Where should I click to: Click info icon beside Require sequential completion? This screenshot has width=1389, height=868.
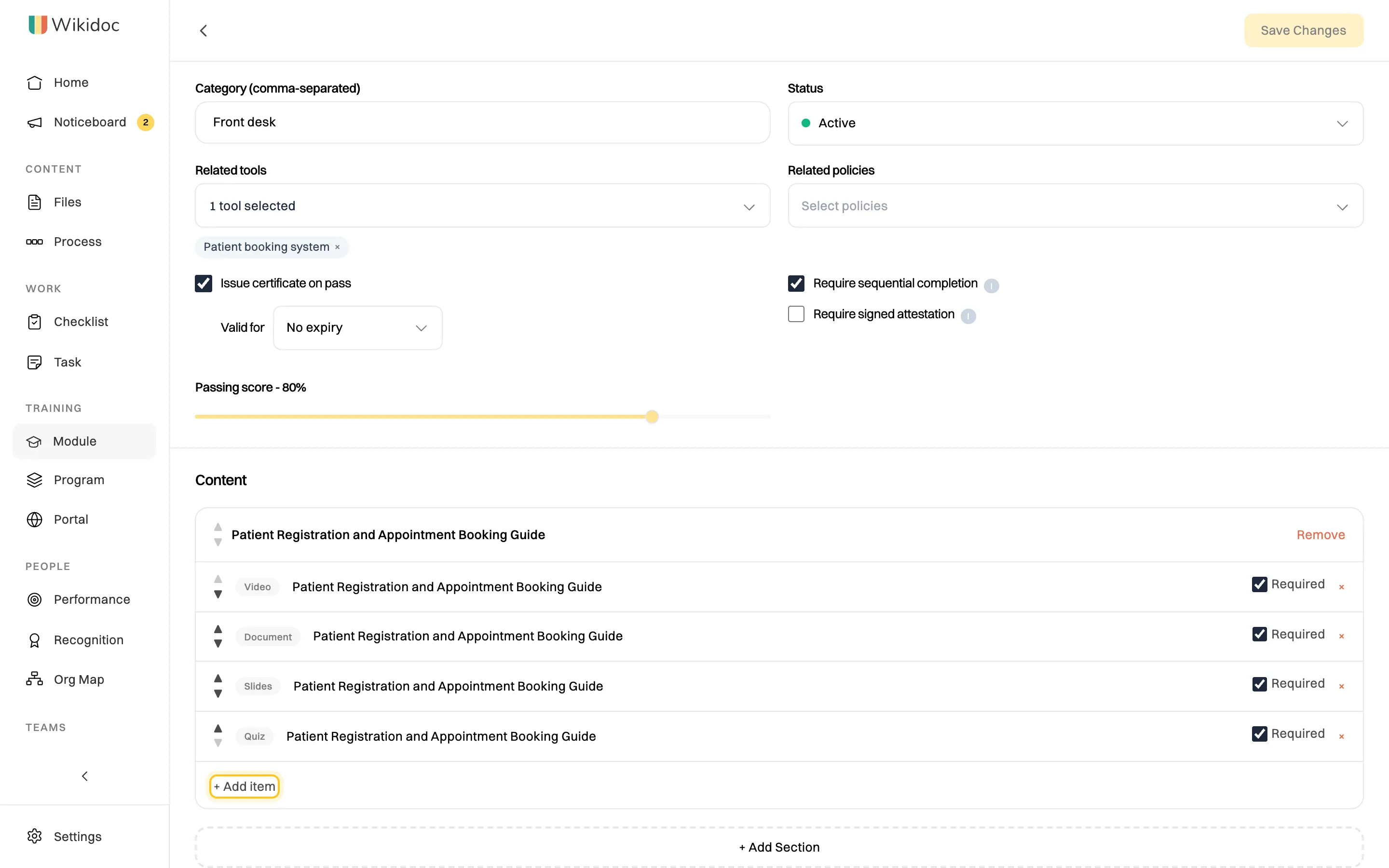click(991, 285)
